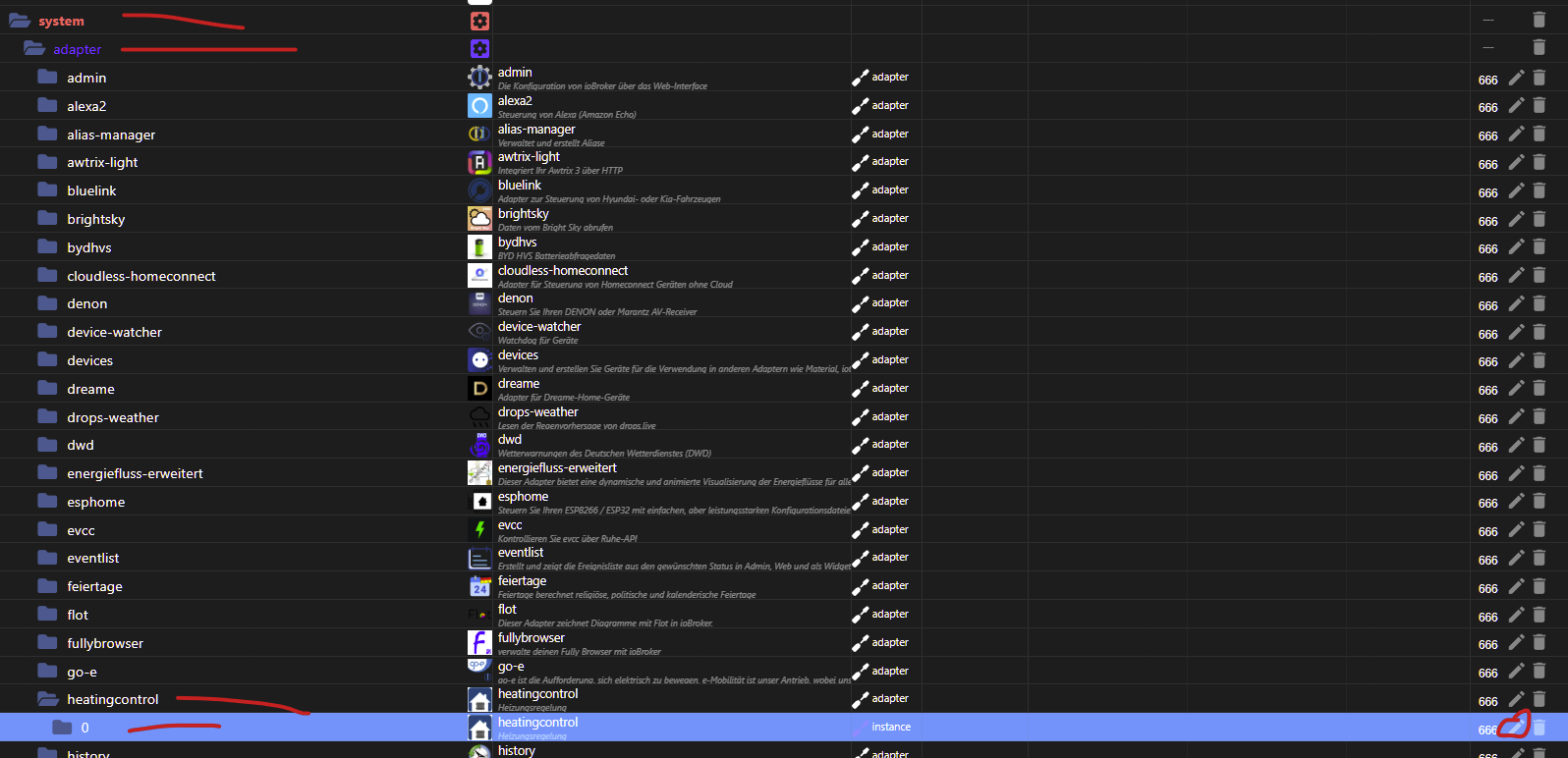The height and width of the screenshot is (758, 1568).
Task: Expand the evcc folder
Action: click(47, 529)
